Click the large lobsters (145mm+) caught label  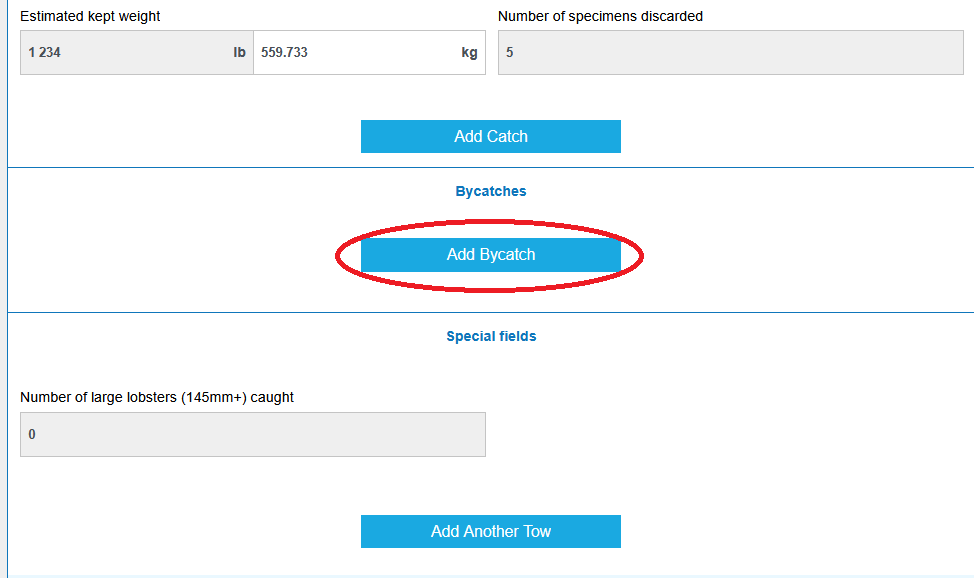click(x=157, y=397)
